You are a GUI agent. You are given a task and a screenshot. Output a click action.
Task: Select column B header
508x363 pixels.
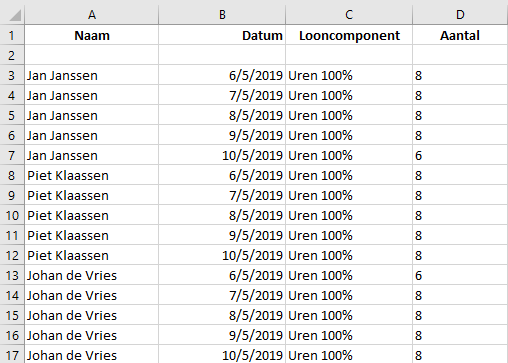222,14
